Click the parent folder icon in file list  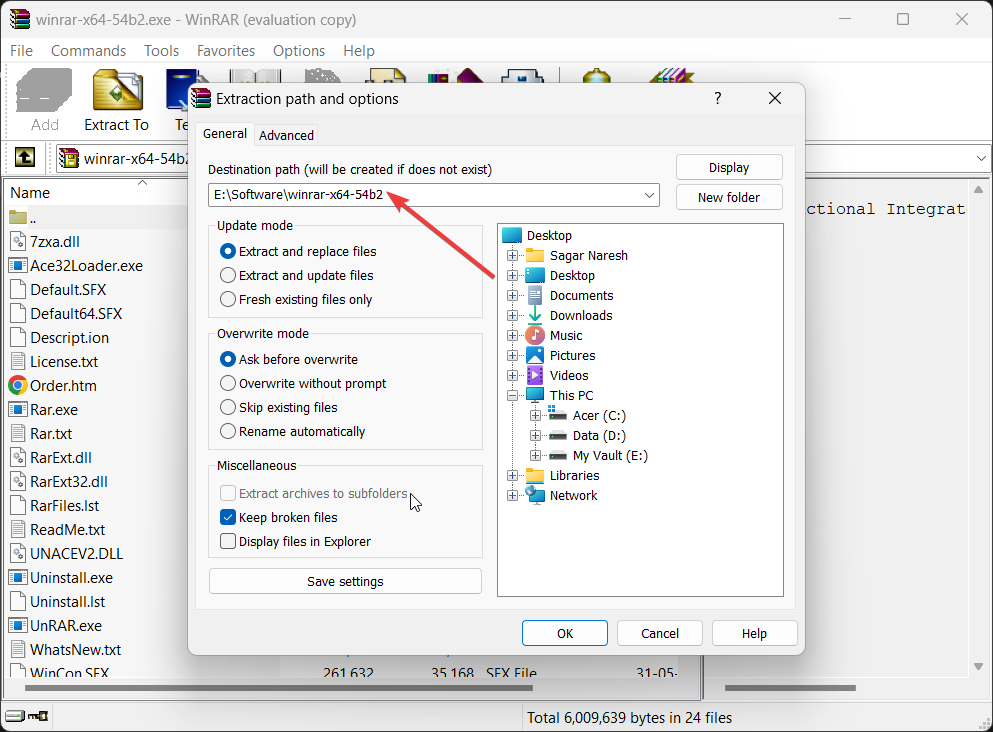point(18,218)
